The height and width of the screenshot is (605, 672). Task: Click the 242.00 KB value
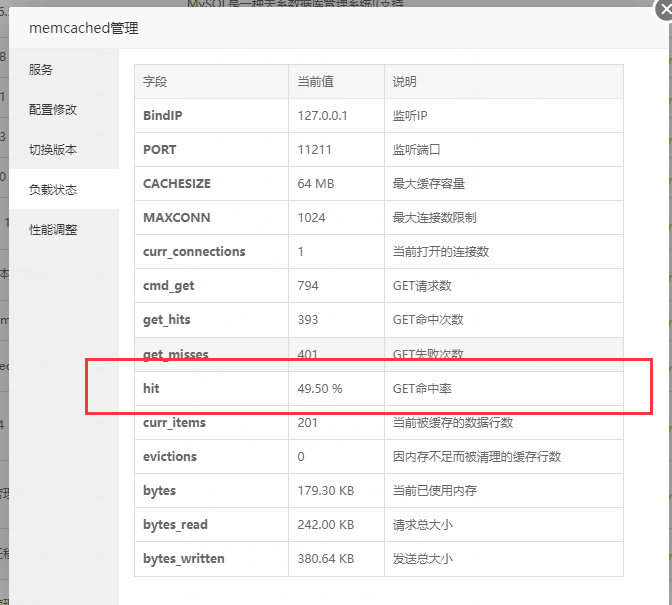click(x=326, y=524)
